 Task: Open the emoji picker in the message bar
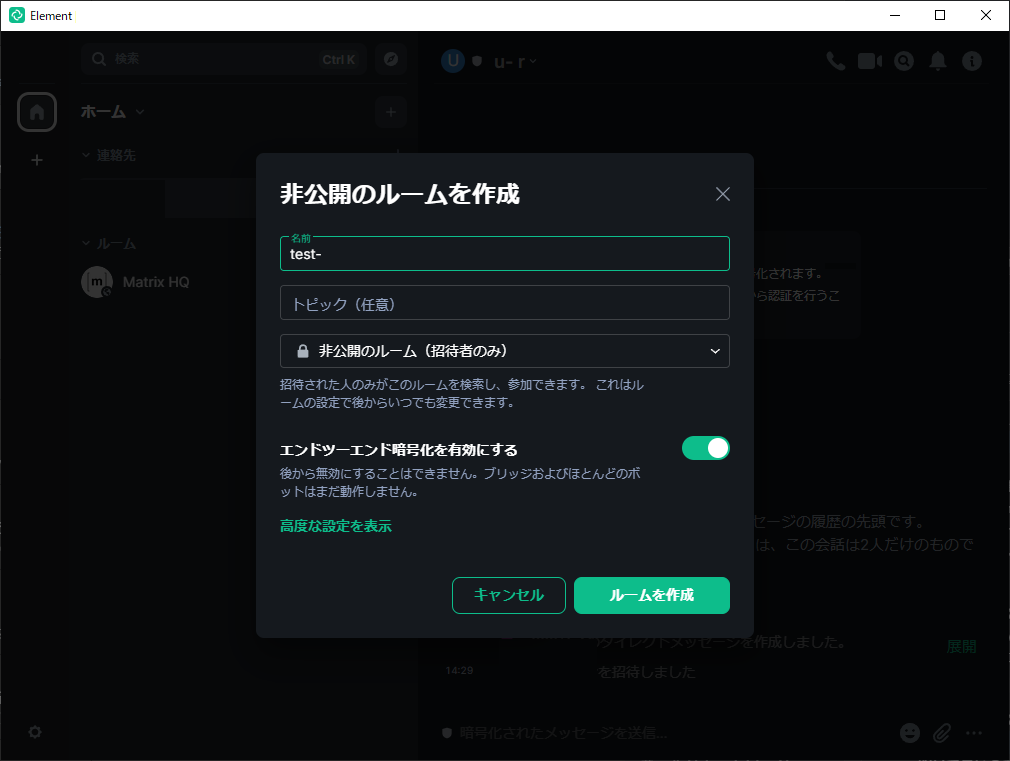(909, 732)
